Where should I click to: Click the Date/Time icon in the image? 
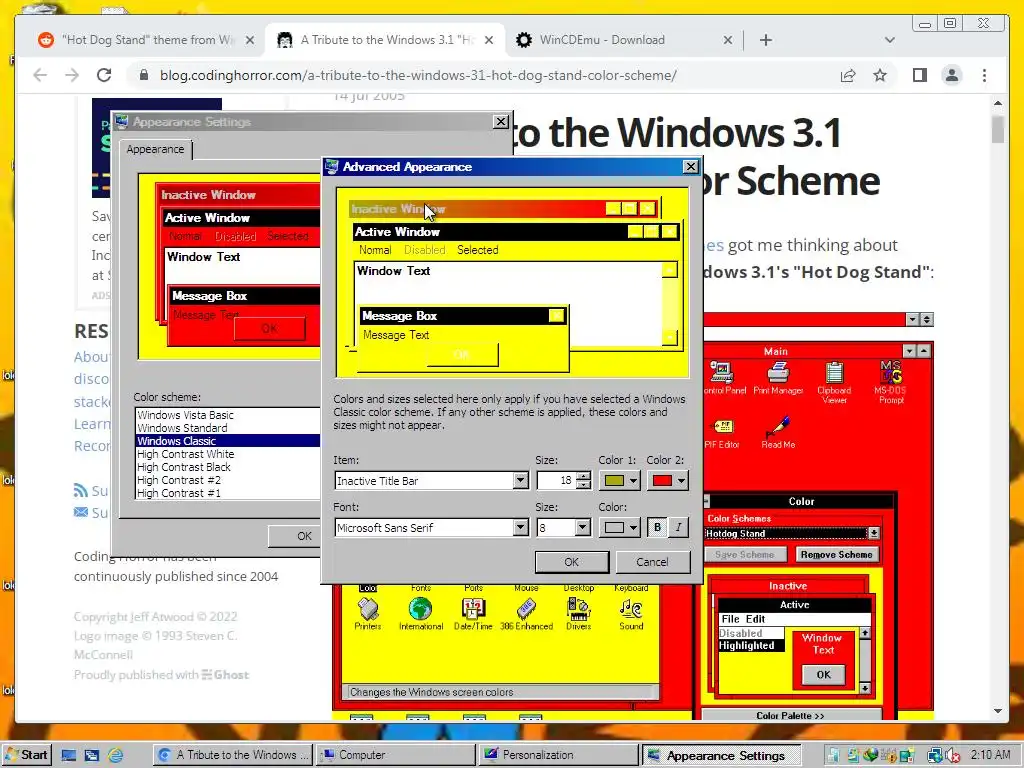coord(473,614)
